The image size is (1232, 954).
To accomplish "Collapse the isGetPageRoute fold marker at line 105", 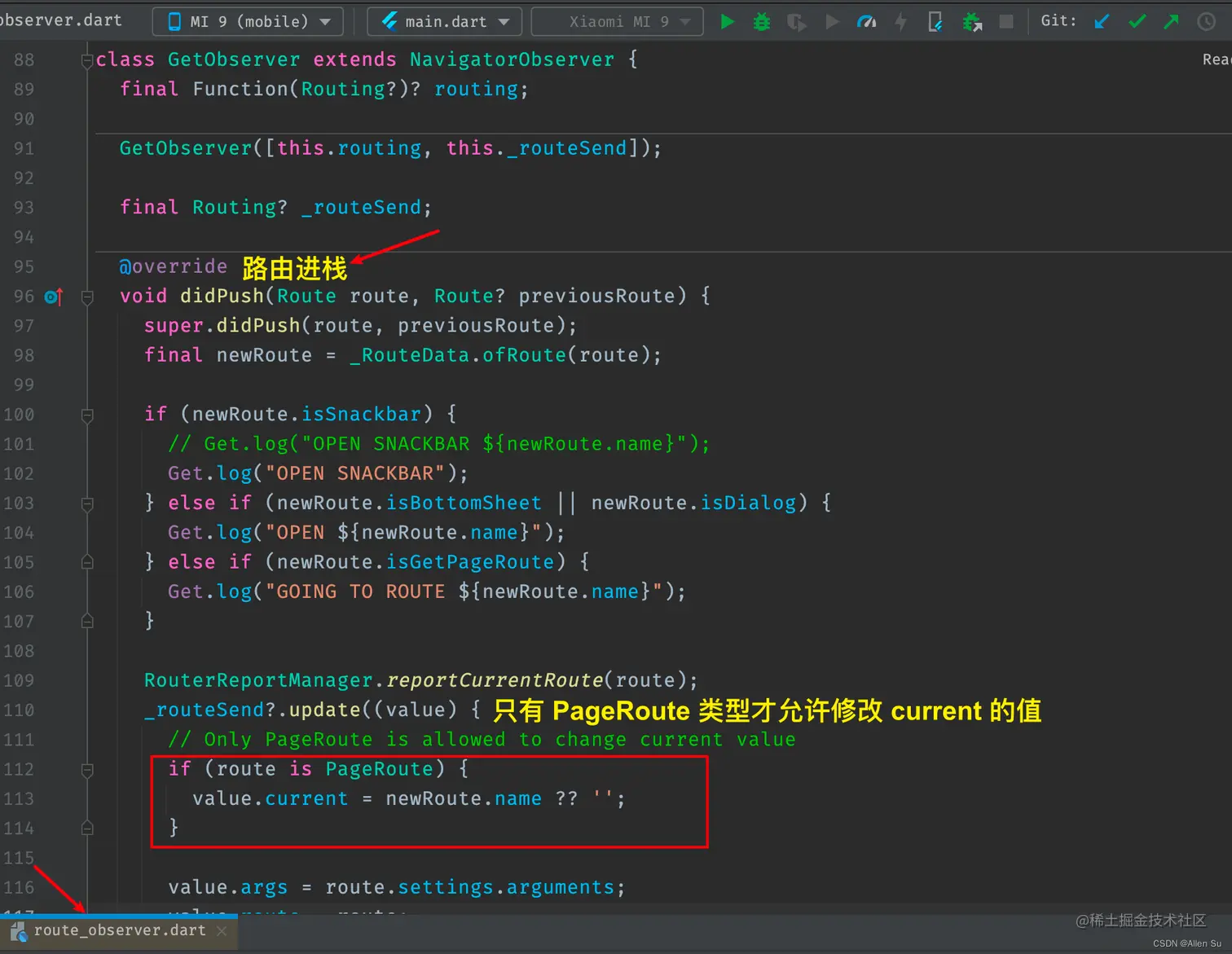I will [x=87, y=562].
